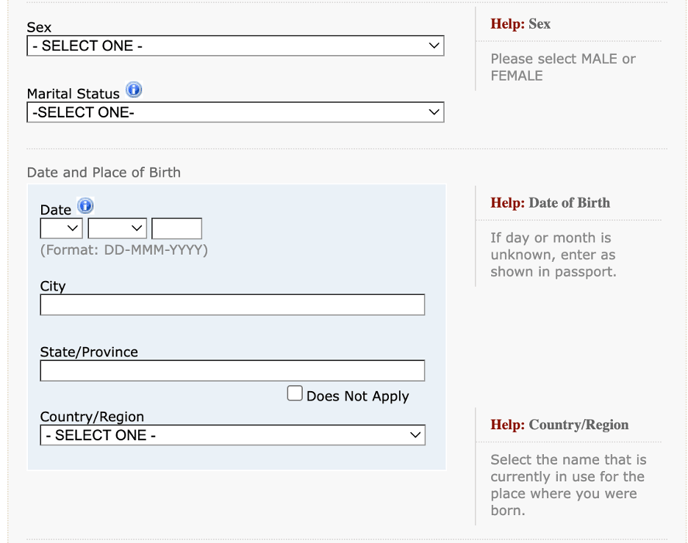The image size is (688, 543).
Task: Click the Help: Date of Birth heading
Action: point(550,203)
